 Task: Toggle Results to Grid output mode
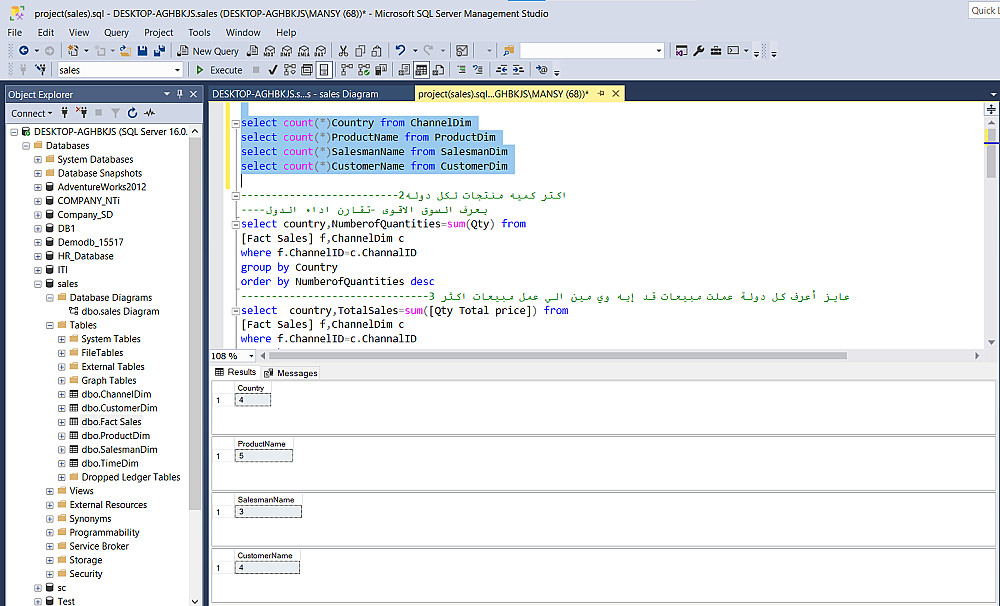(x=421, y=70)
